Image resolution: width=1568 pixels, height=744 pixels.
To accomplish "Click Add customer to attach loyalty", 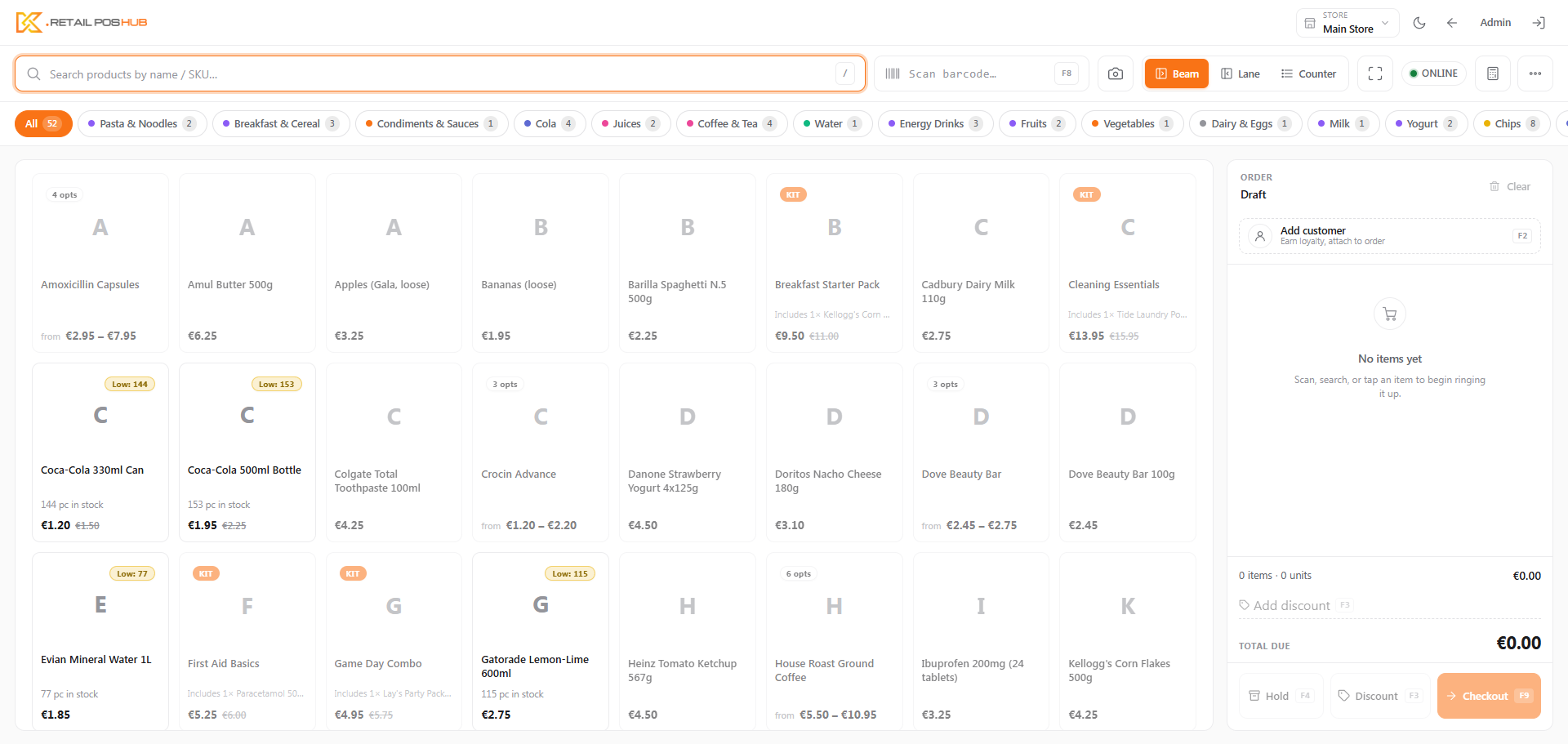I will (1390, 236).
